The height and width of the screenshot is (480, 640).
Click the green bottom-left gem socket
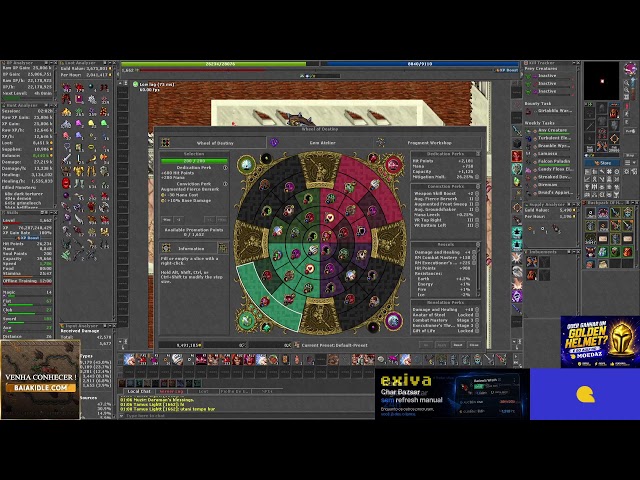(x=246, y=321)
